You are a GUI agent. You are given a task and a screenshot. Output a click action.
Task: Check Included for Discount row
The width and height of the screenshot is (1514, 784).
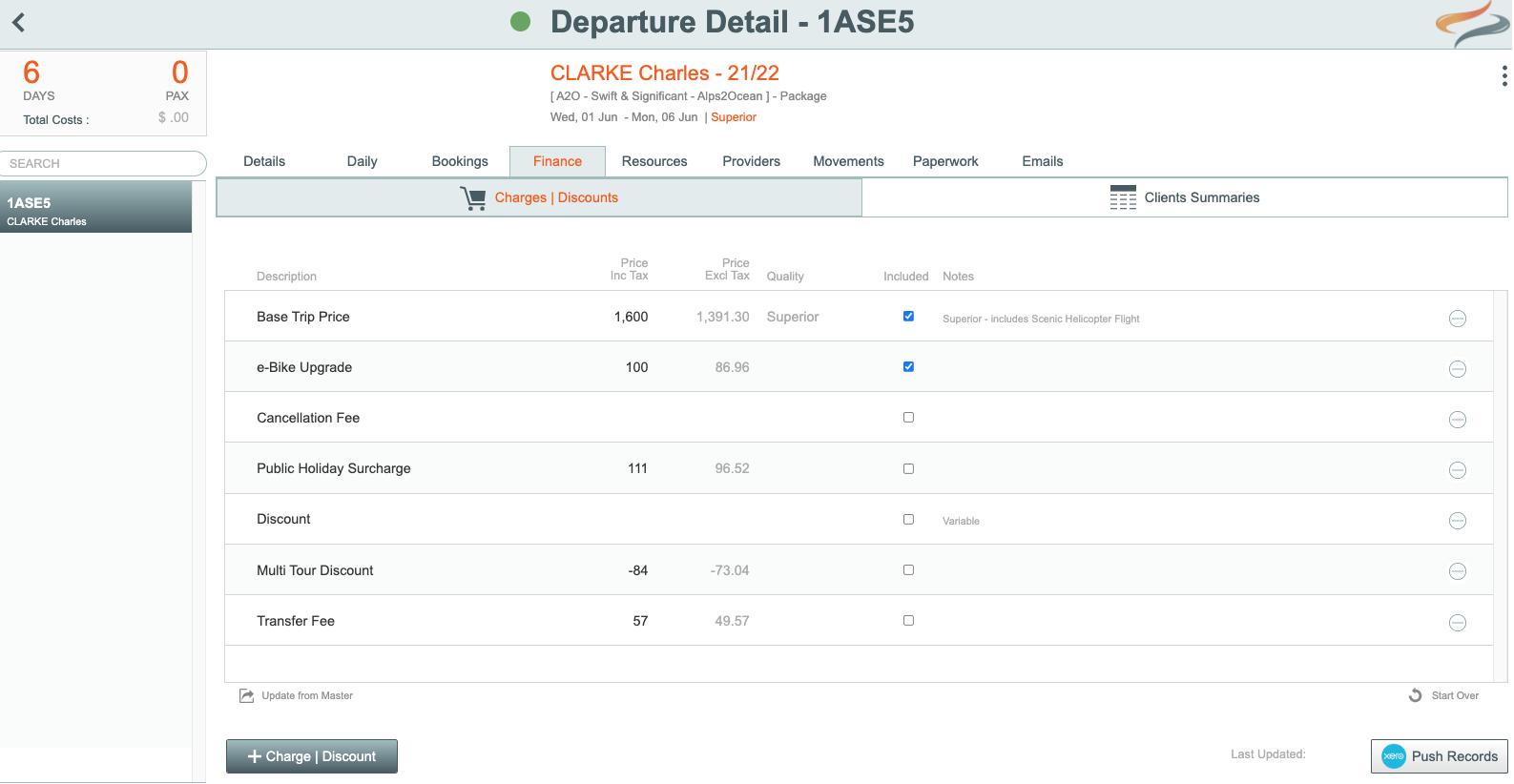(x=908, y=520)
